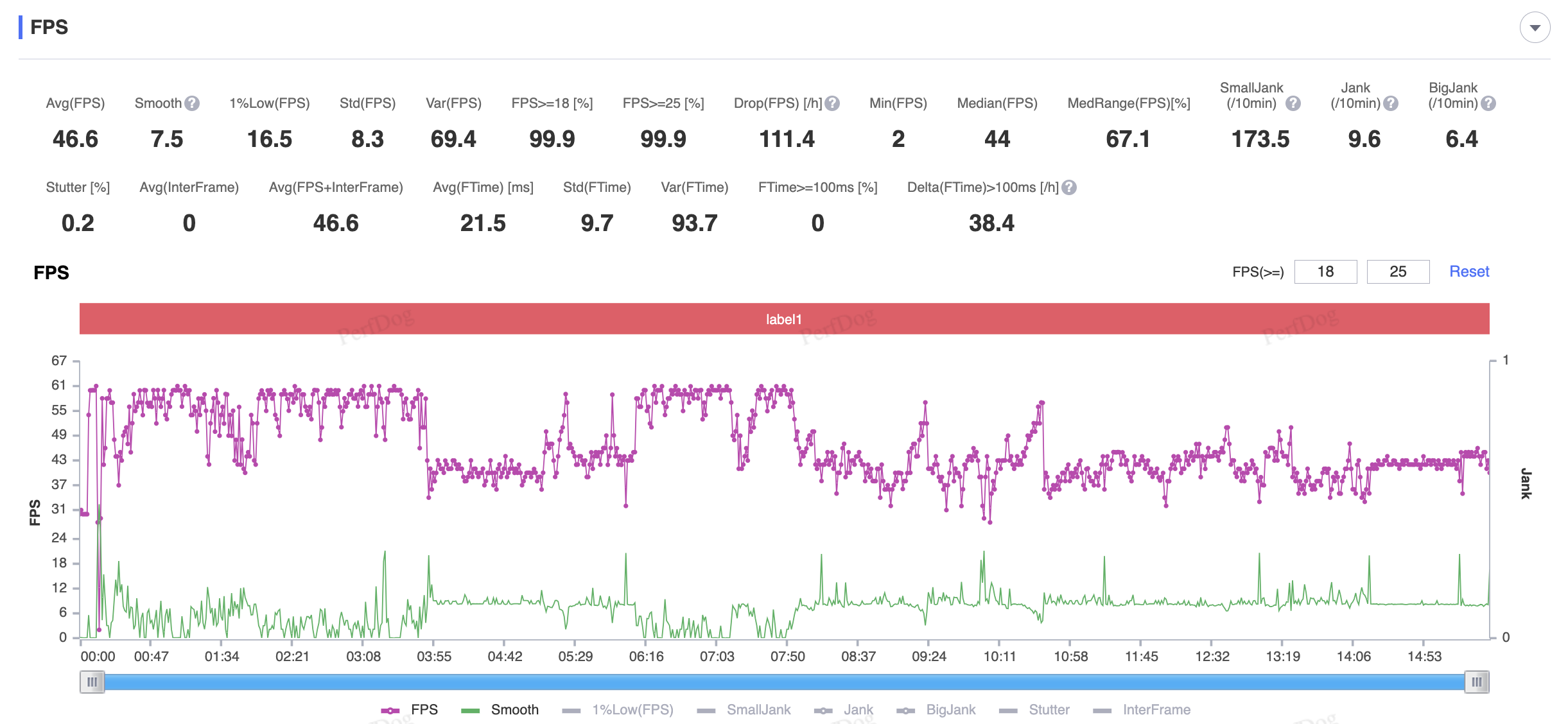Click the red label1 bar
Screen dimensions: 1568x724
click(784, 319)
